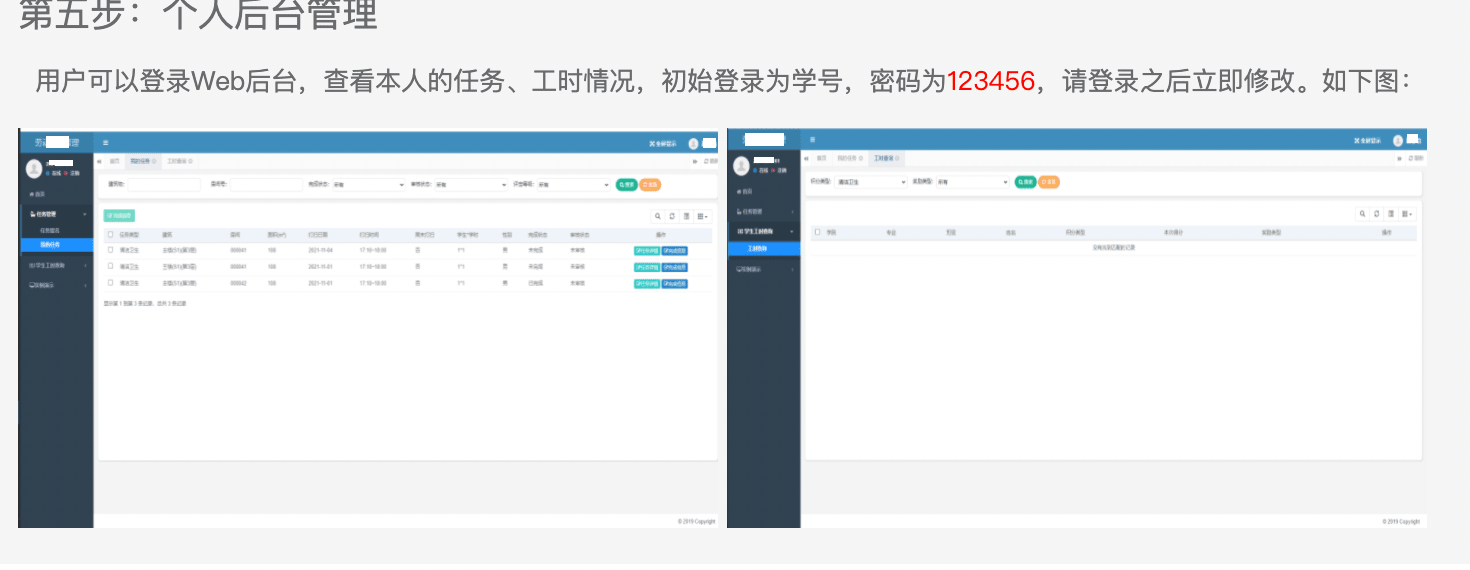The width and height of the screenshot is (1470, 570).
Task: Tick the select-all checkbox in right panel table
Action: (x=817, y=232)
